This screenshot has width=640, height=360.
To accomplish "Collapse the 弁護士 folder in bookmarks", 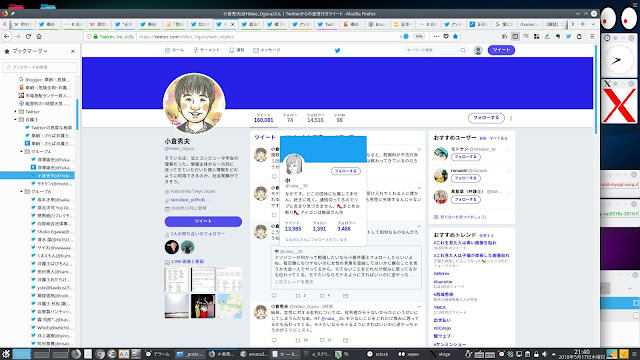I will (x=16, y=120).
